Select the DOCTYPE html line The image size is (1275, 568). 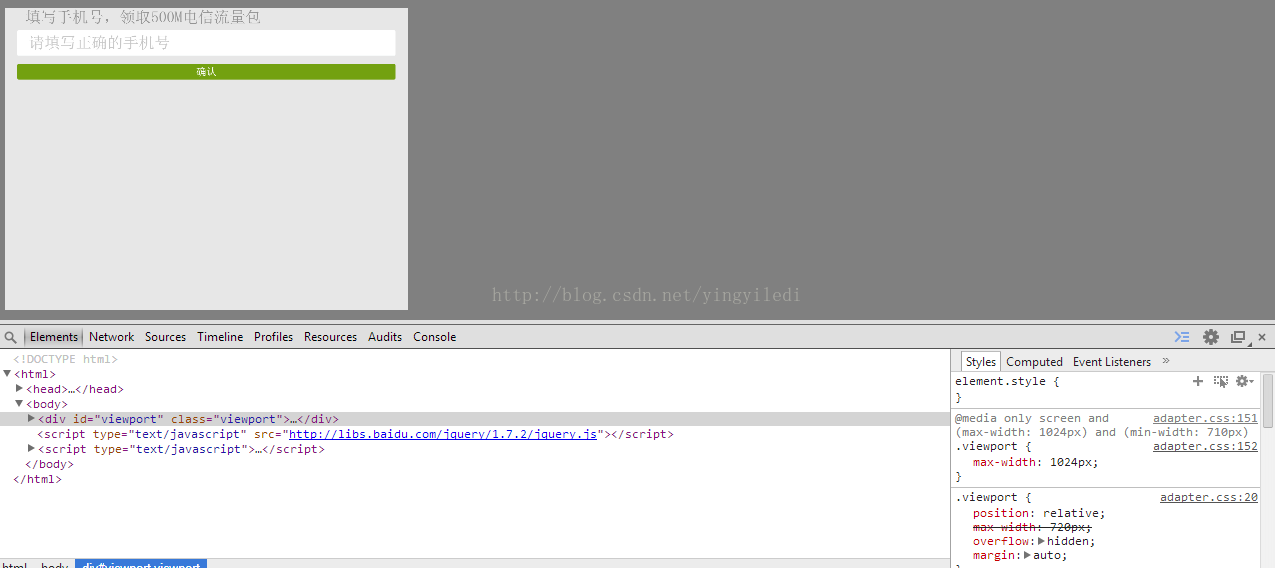pyautogui.click(x=65, y=359)
